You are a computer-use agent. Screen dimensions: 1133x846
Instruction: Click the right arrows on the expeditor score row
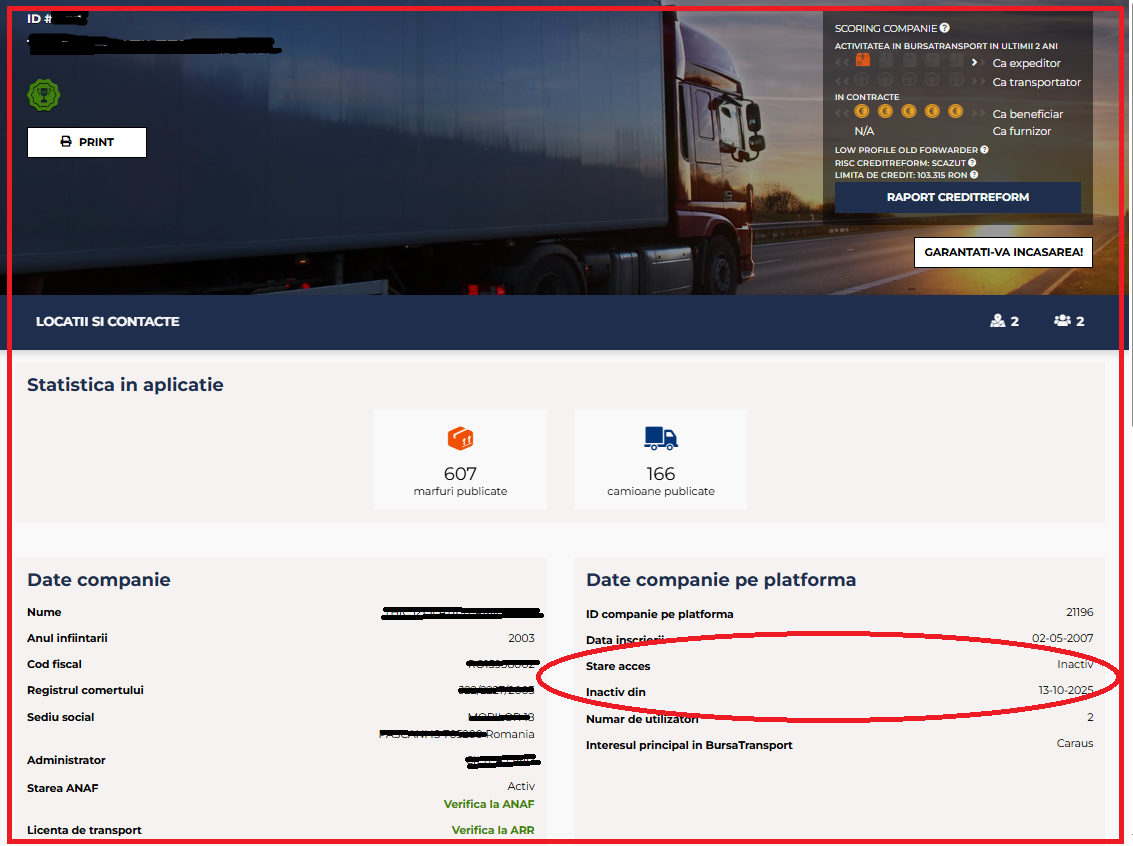(975, 63)
